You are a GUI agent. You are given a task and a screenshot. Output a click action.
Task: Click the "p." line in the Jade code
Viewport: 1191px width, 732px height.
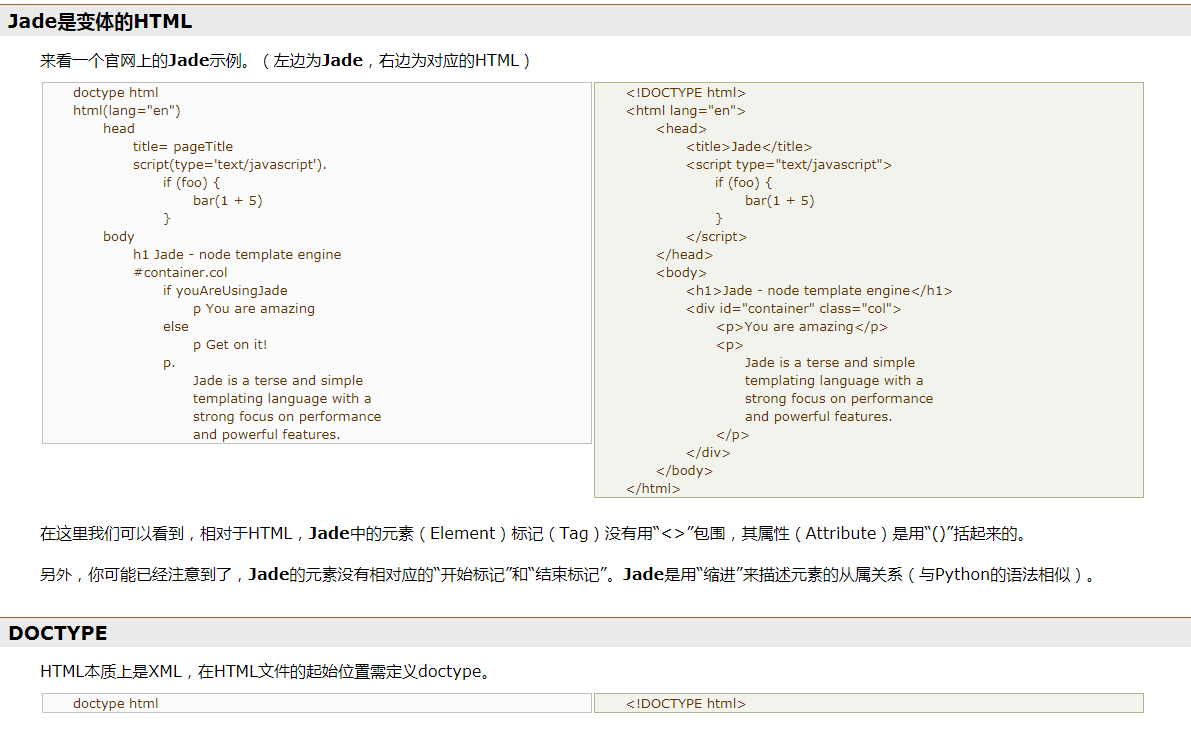coord(169,363)
